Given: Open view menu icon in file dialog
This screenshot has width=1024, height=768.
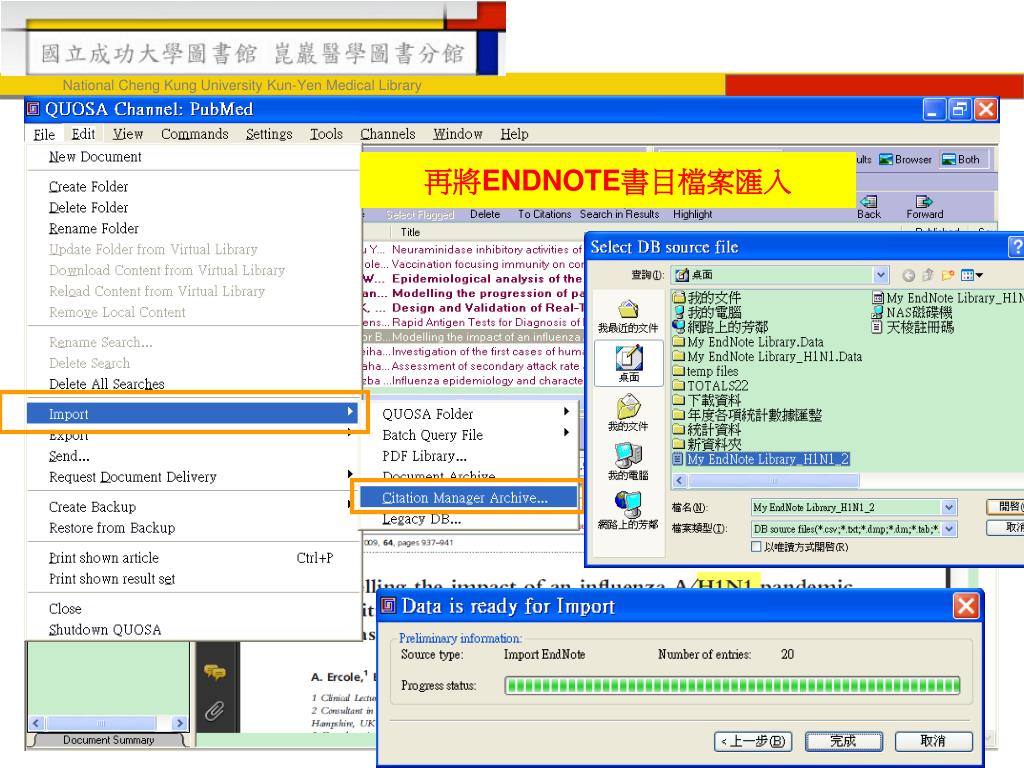Looking at the screenshot, I should point(971,275).
